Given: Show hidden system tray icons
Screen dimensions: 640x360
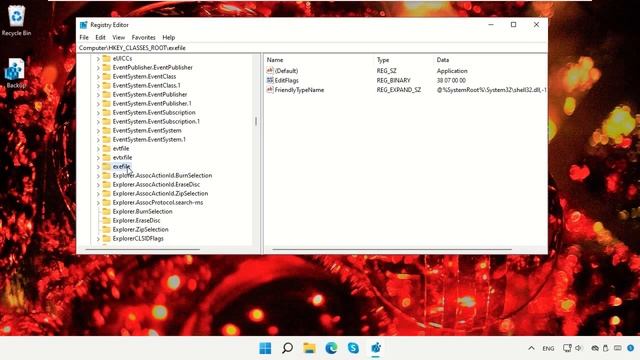Looking at the screenshot, I should point(531,348).
